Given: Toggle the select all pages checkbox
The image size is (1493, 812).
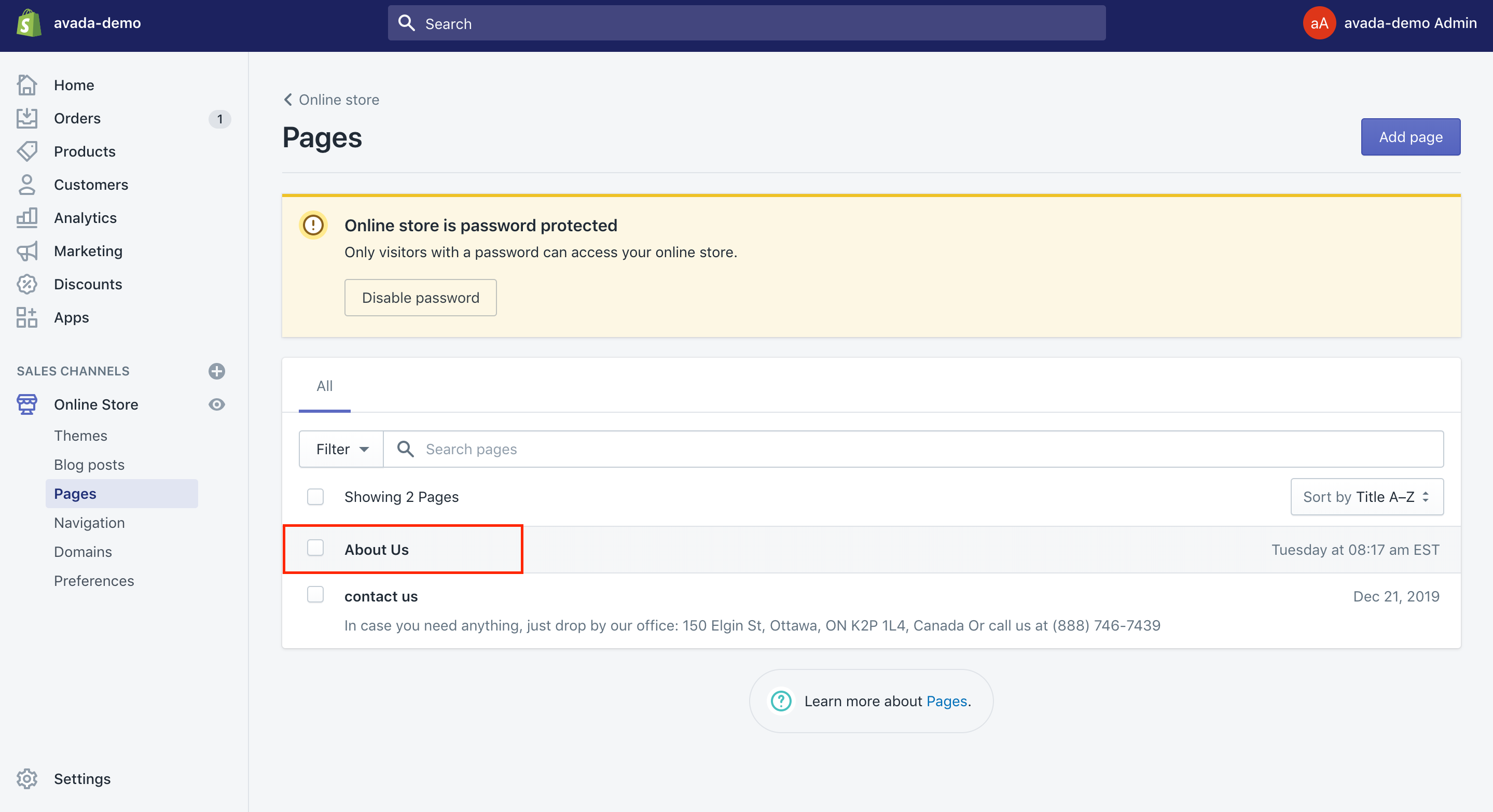Looking at the screenshot, I should pyautogui.click(x=315, y=497).
